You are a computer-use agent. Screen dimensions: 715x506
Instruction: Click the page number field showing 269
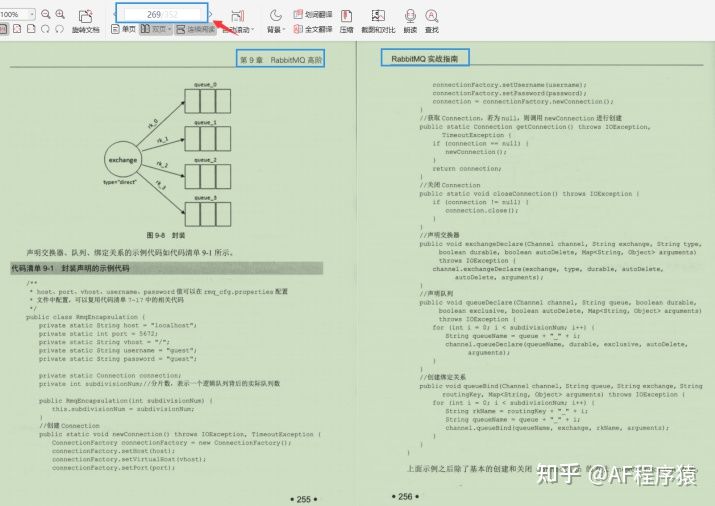point(162,14)
